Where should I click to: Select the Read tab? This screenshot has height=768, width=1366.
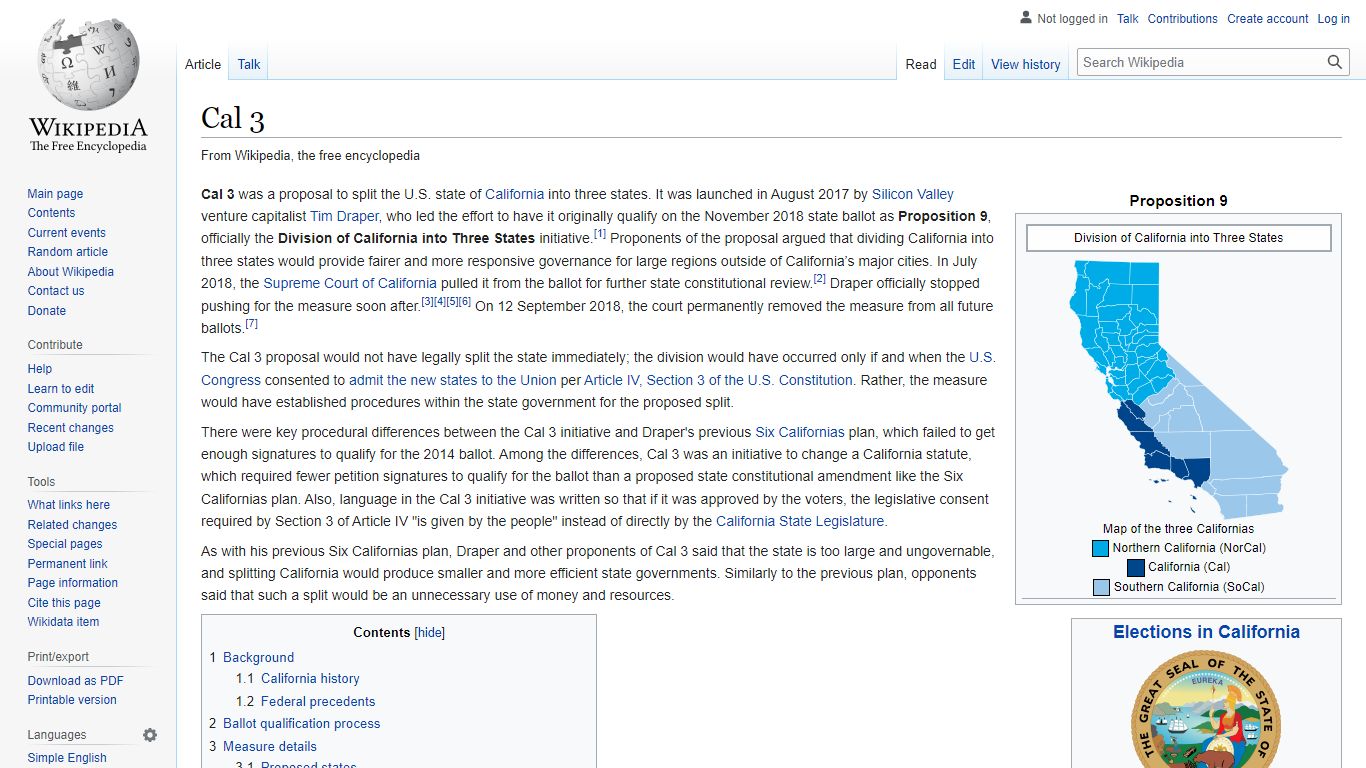click(921, 64)
